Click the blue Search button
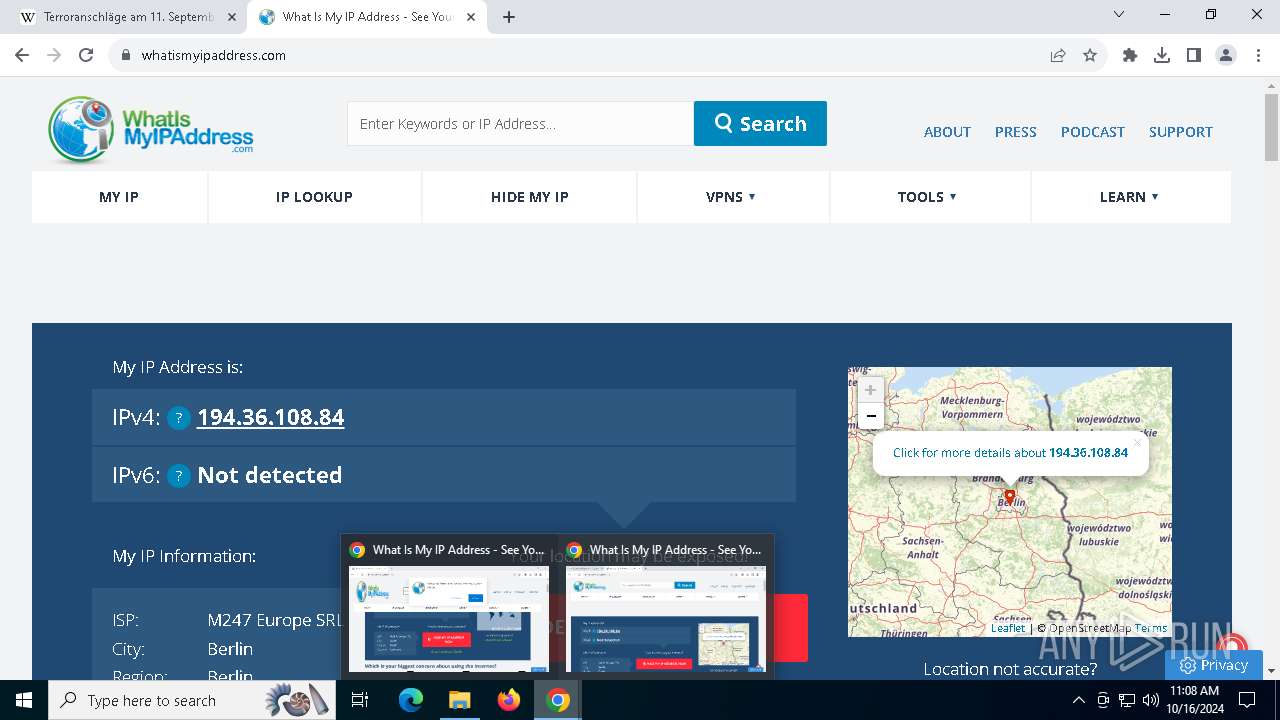 click(760, 123)
